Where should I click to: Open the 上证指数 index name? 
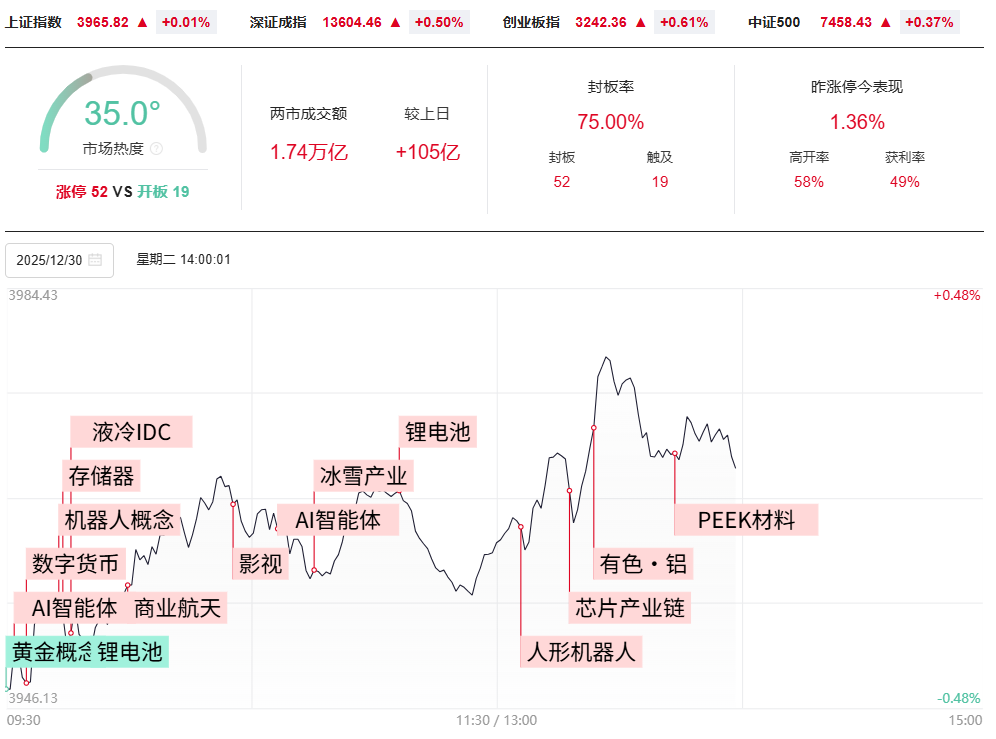[x=33, y=22]
